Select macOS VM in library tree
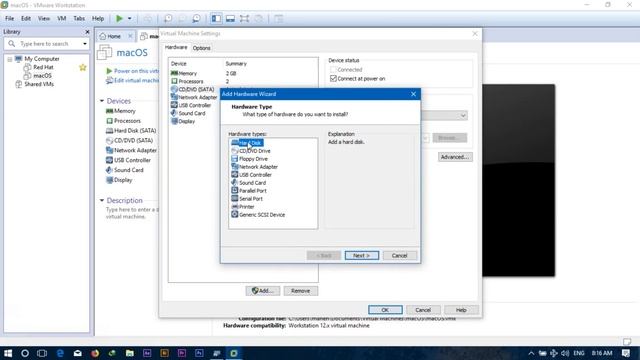Screen dimensions: 640x360 (x=42, y=76)
